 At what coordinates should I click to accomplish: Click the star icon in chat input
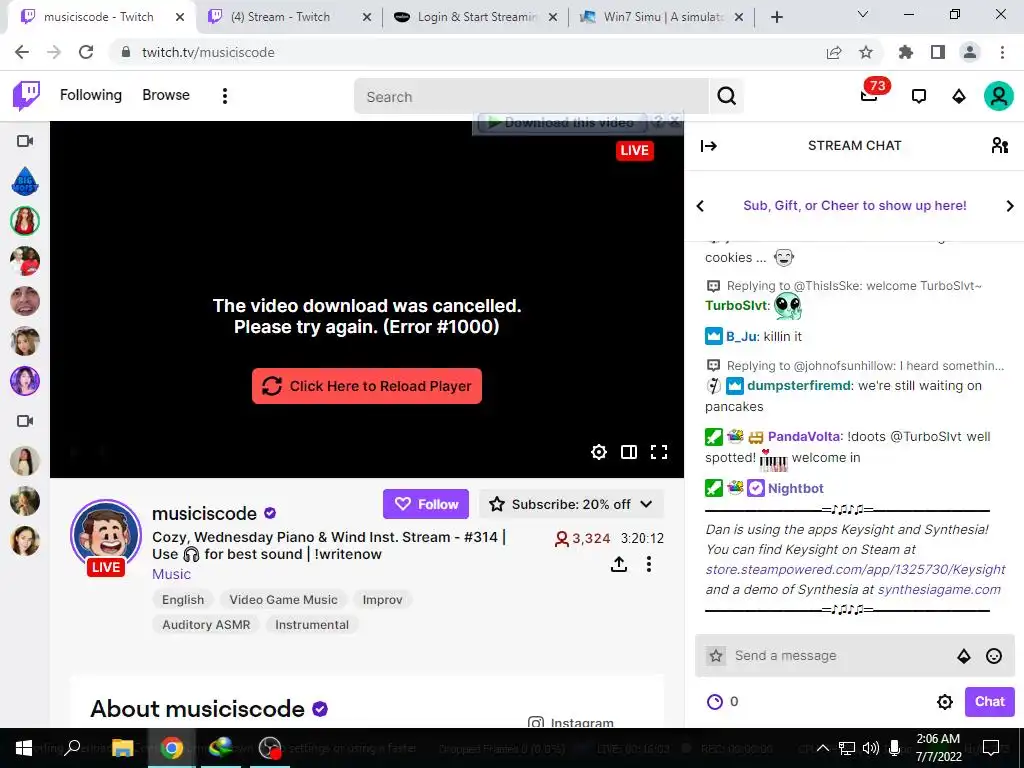point(716,656)
